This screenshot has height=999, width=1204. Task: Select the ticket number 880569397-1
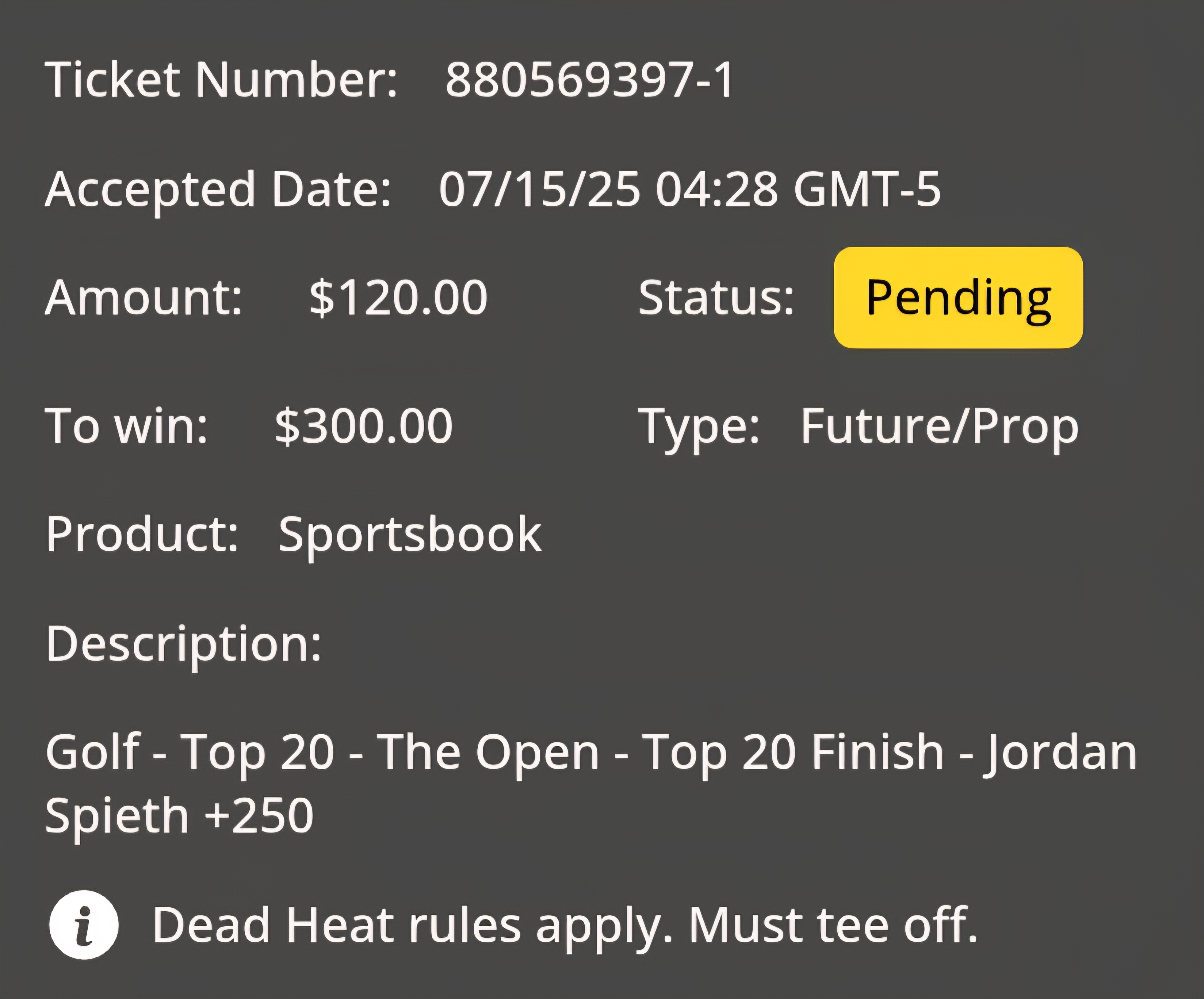tap(589, 80)
